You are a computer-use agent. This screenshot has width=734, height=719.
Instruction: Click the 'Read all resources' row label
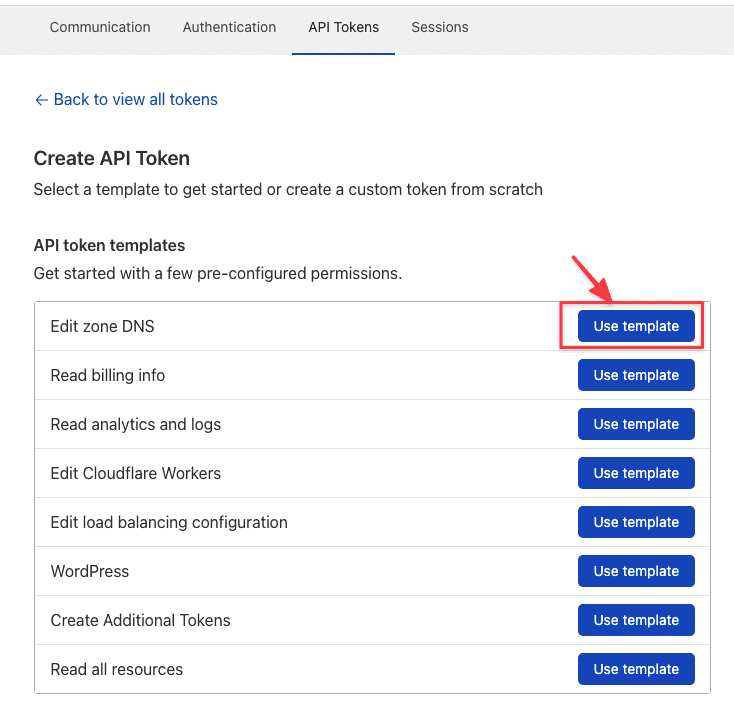[117, 669]
